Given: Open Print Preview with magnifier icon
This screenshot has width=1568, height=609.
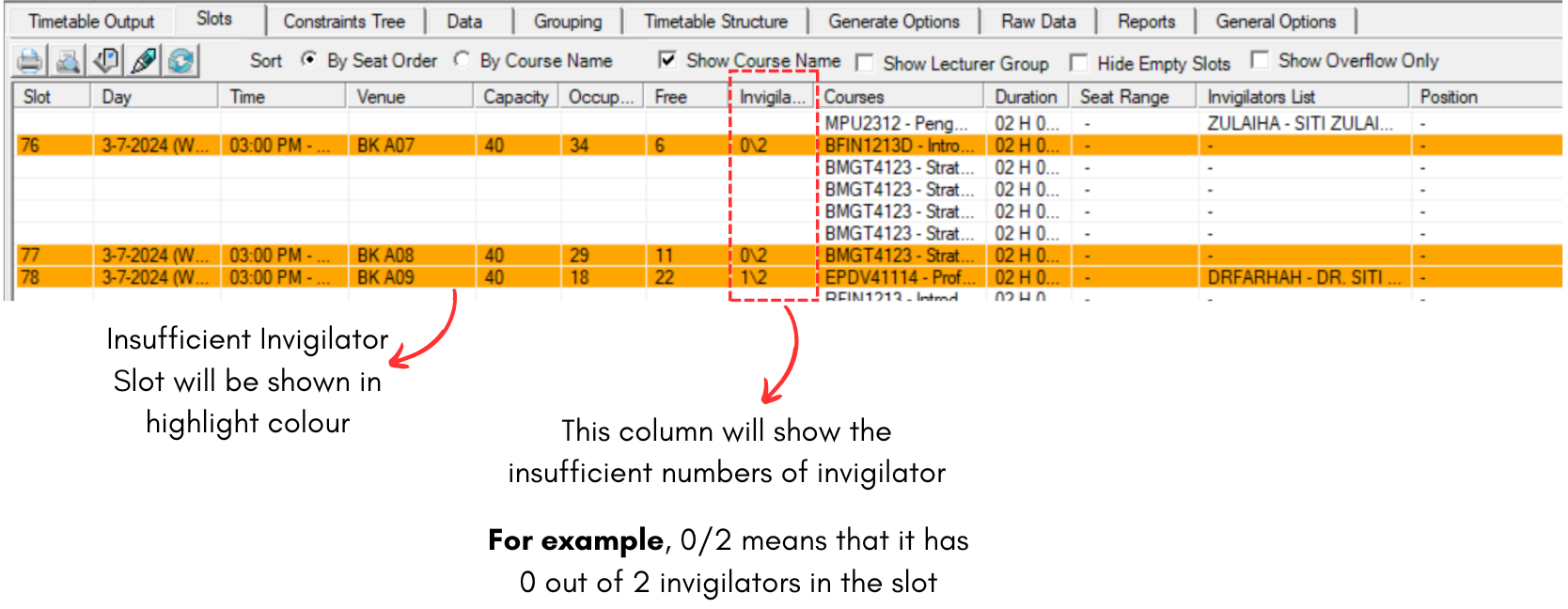Looking at the screenshot, I should pos(68,61).
